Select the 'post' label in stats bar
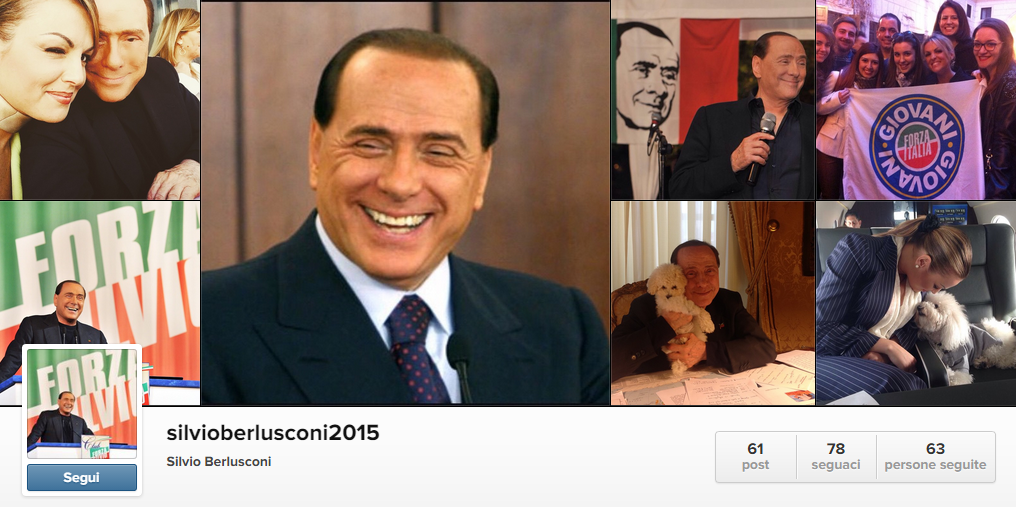1016x507 pixels. point(756,465)
